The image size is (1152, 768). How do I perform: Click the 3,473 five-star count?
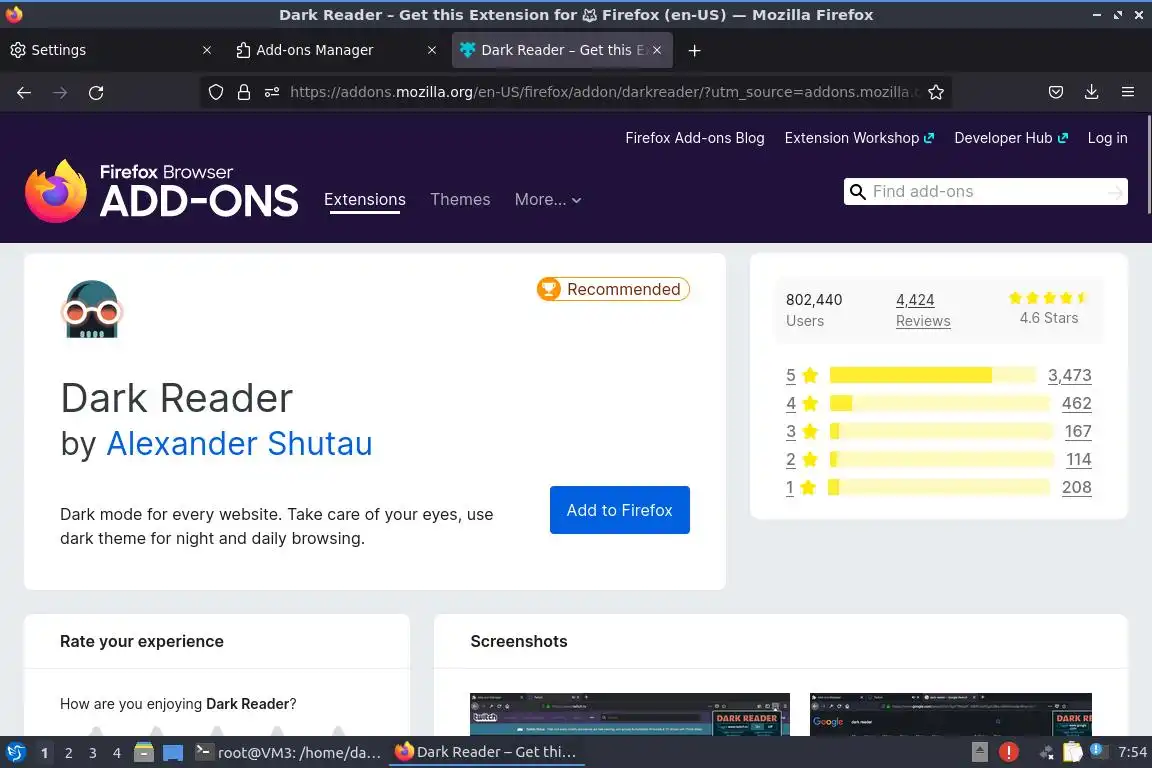click(1070, 376)
